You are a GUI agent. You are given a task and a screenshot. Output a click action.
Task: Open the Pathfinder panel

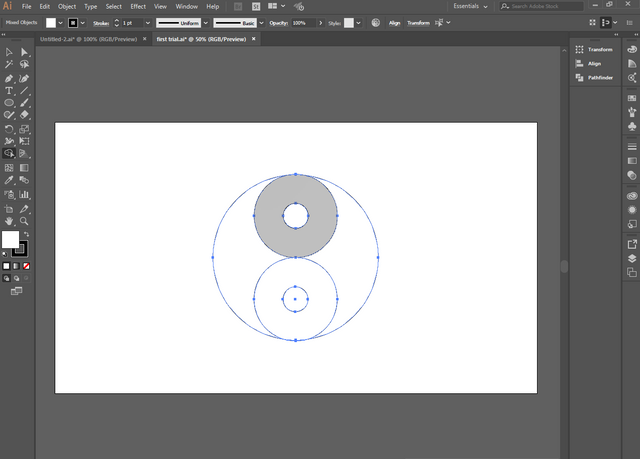(600, 77)
